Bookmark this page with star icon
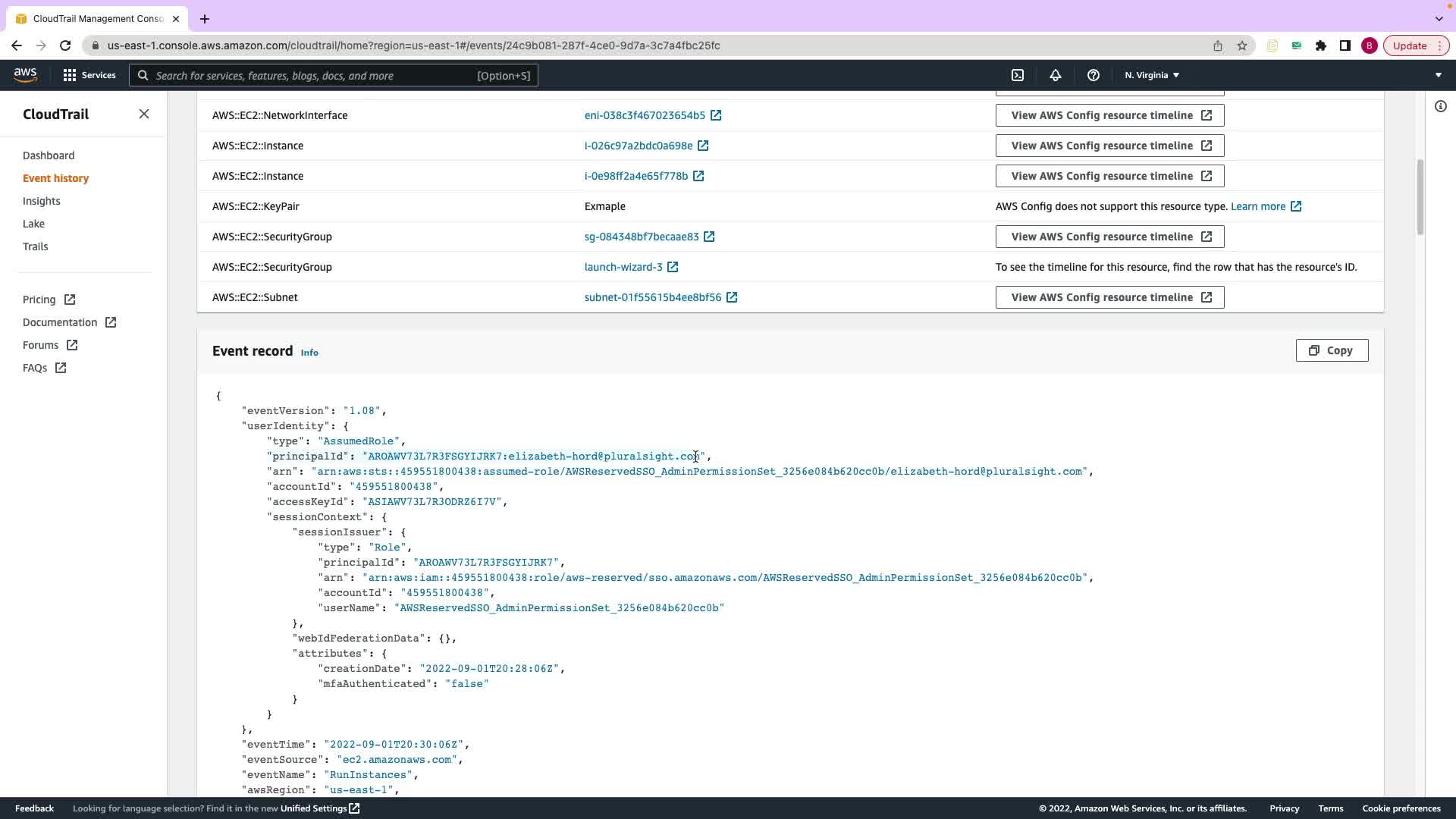 (x=1242, y=45)
